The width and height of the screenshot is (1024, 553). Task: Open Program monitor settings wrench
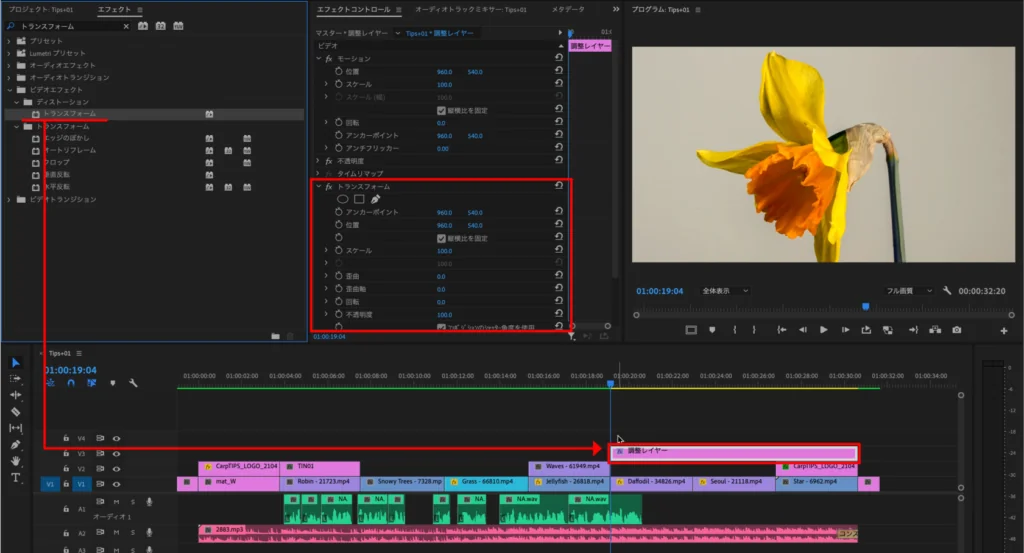coord(947,291)
